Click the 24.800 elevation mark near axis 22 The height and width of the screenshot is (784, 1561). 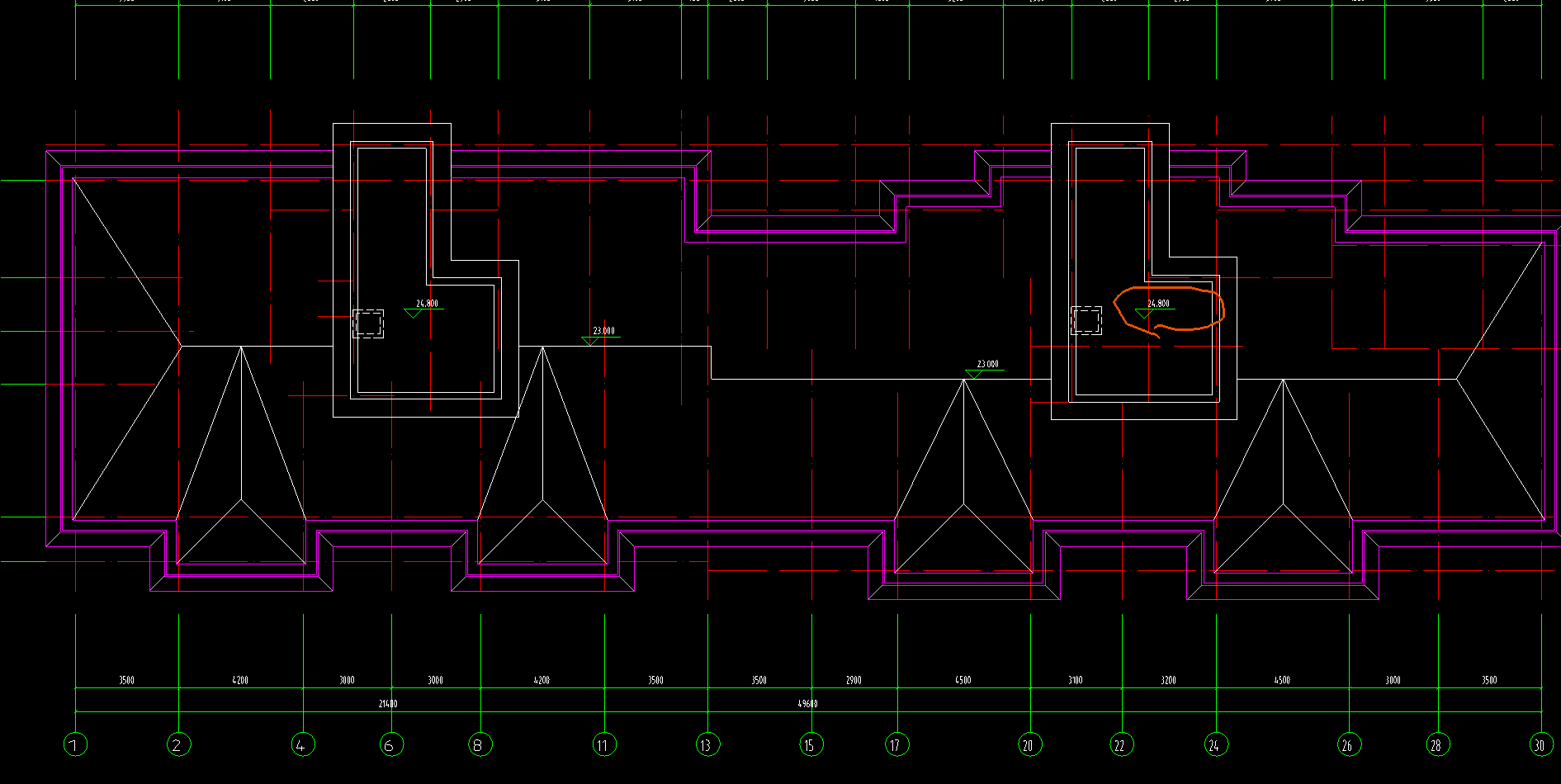click(x=1156, y=308)
